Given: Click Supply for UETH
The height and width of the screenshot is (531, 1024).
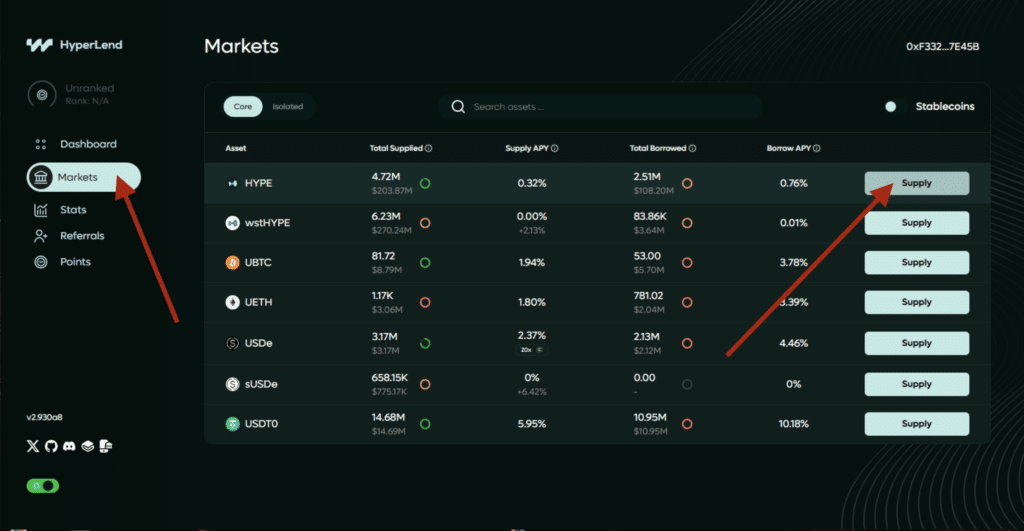Looking at the screenshot, I should (917, 302).
